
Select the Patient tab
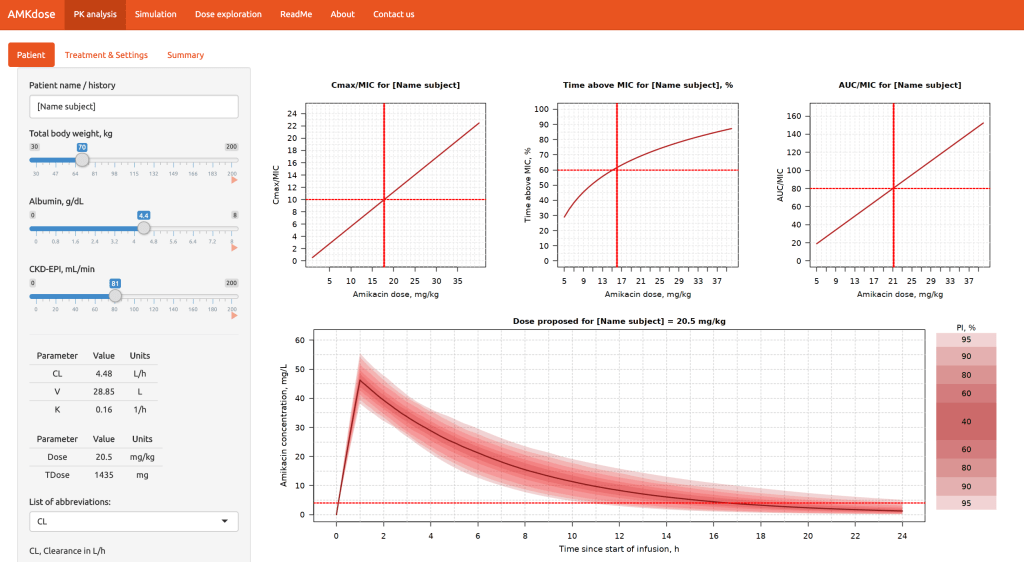point(31,55)
